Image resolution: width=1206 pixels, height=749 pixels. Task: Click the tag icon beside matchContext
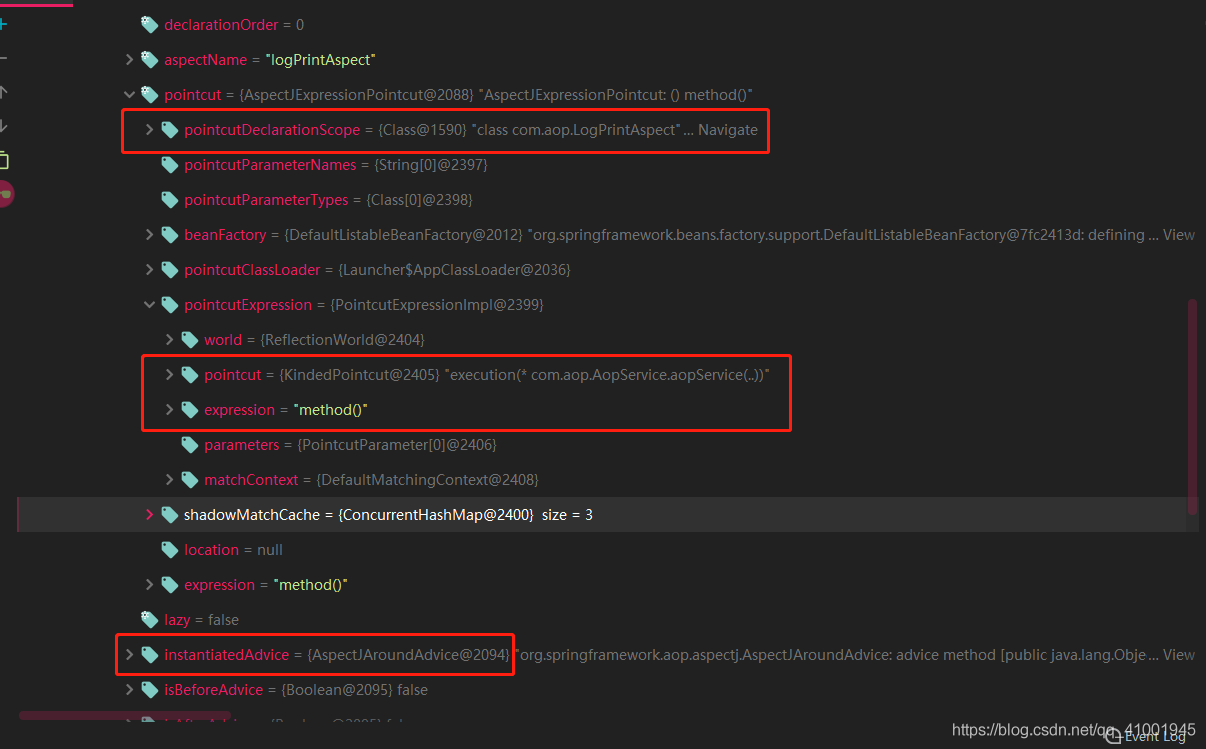pyautogui.click(x=190, y=480)
